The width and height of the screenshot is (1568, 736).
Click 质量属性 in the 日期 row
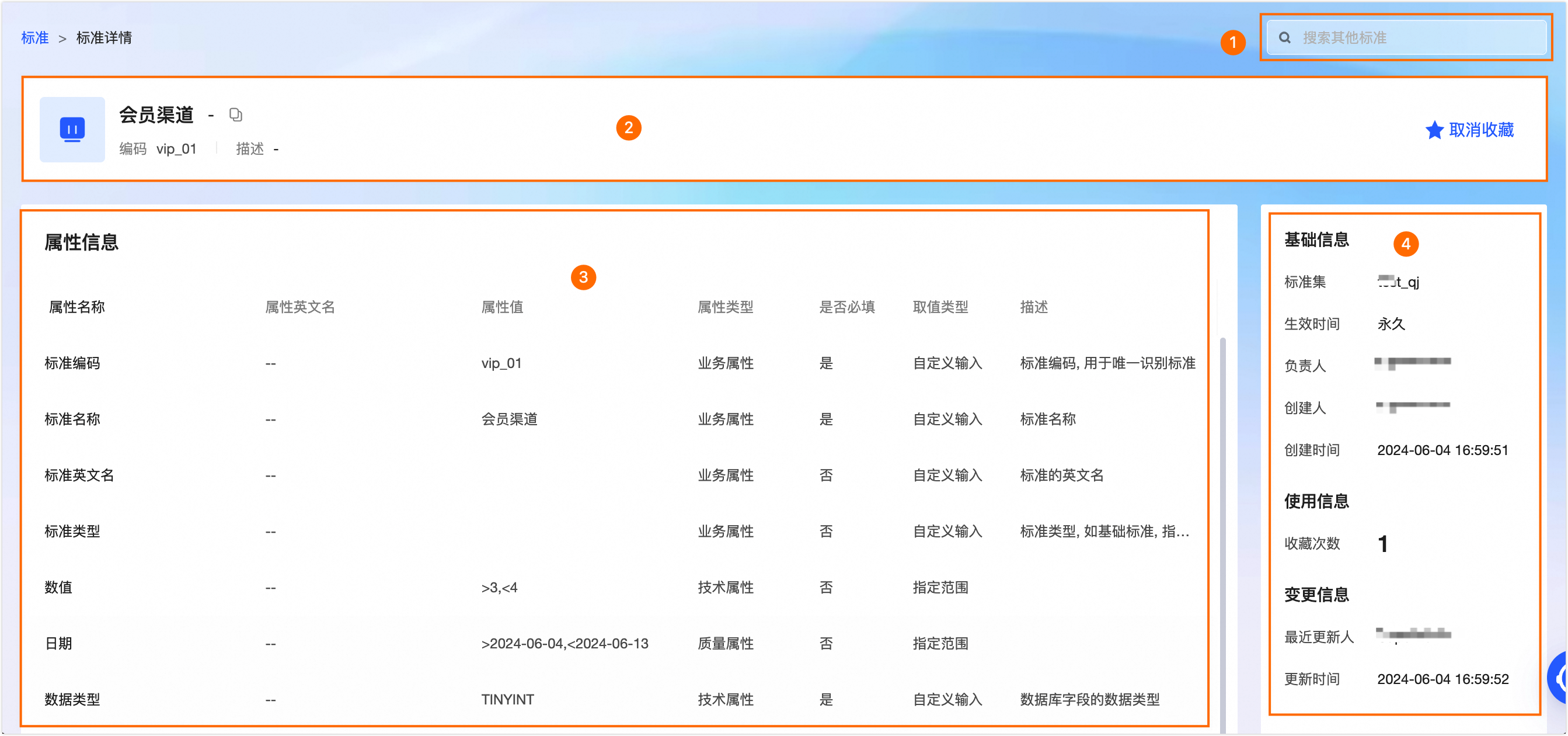726,643
